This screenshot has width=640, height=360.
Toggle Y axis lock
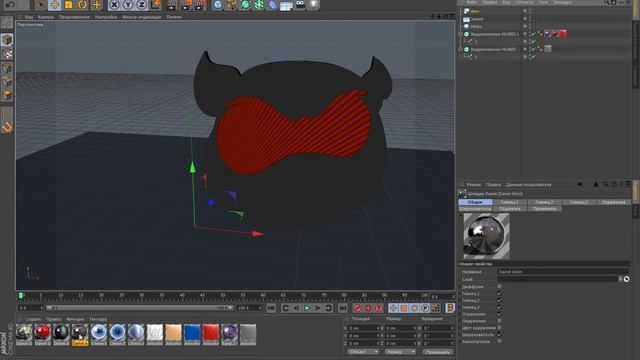coord(128,5)
